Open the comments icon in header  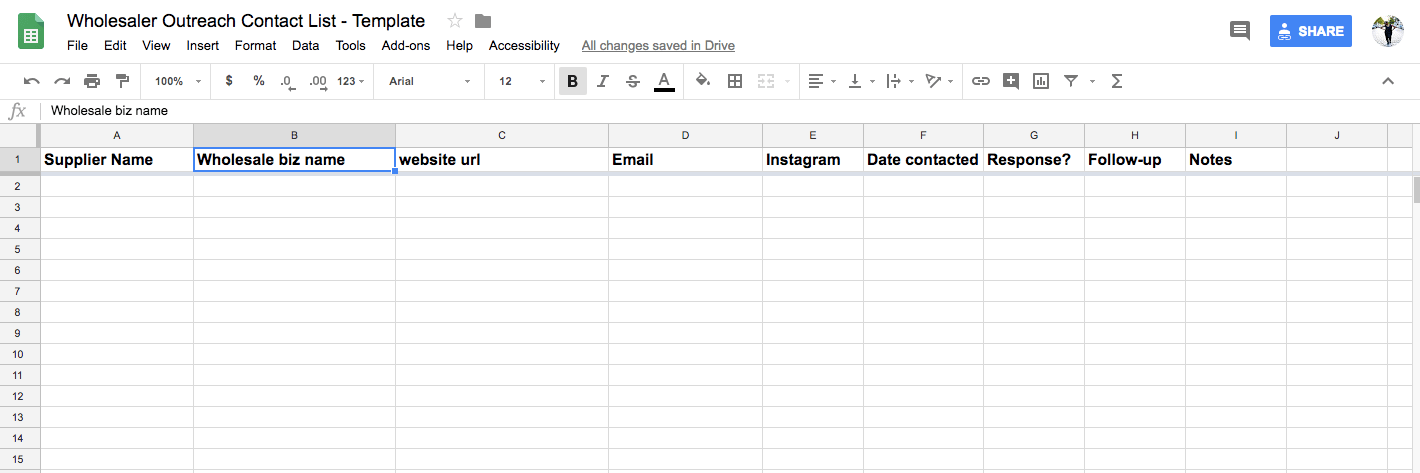point(1240,31)
